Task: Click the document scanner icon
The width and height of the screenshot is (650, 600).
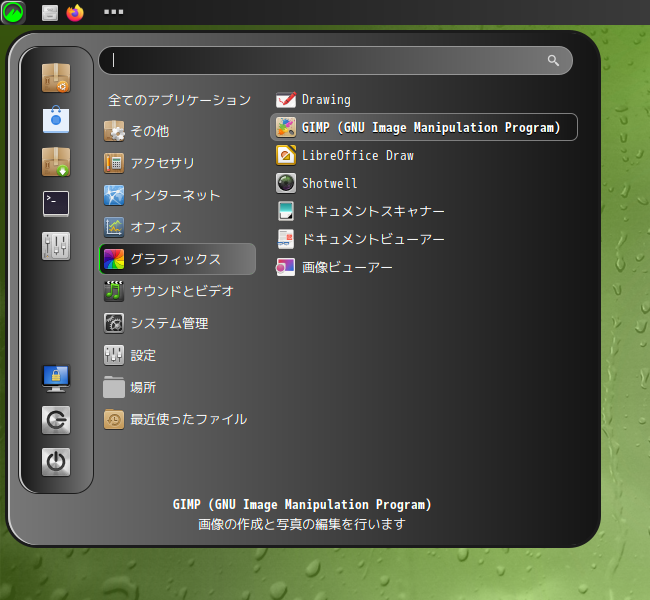Action: click(x=286, y=211)
